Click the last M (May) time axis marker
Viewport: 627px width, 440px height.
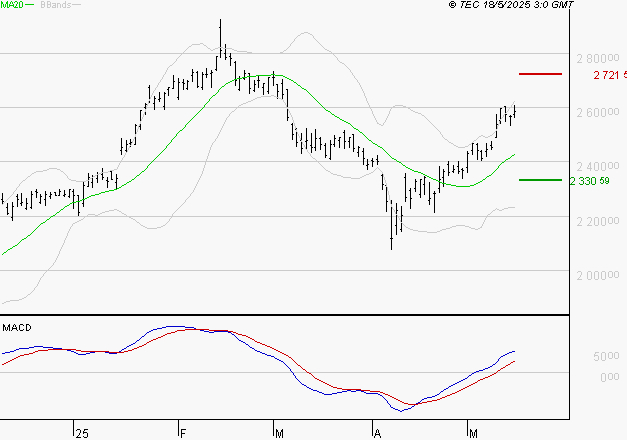pos(473,434)
